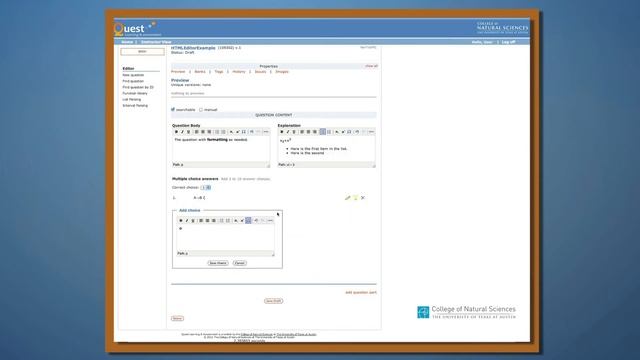
Task: Italicize text in the Question Body toolbar
Action: pos(182,132)
